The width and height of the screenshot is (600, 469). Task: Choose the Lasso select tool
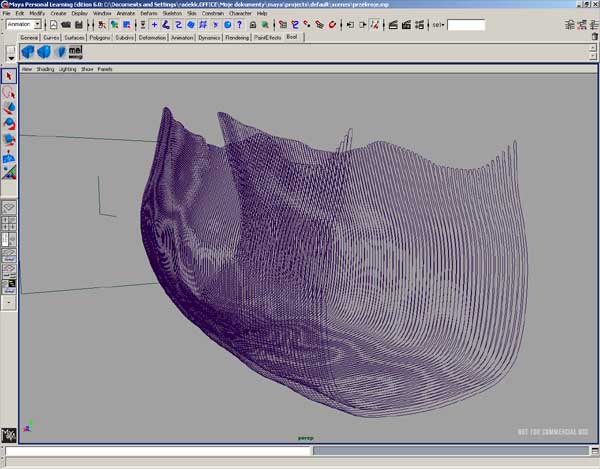click(x=9, y=92)
